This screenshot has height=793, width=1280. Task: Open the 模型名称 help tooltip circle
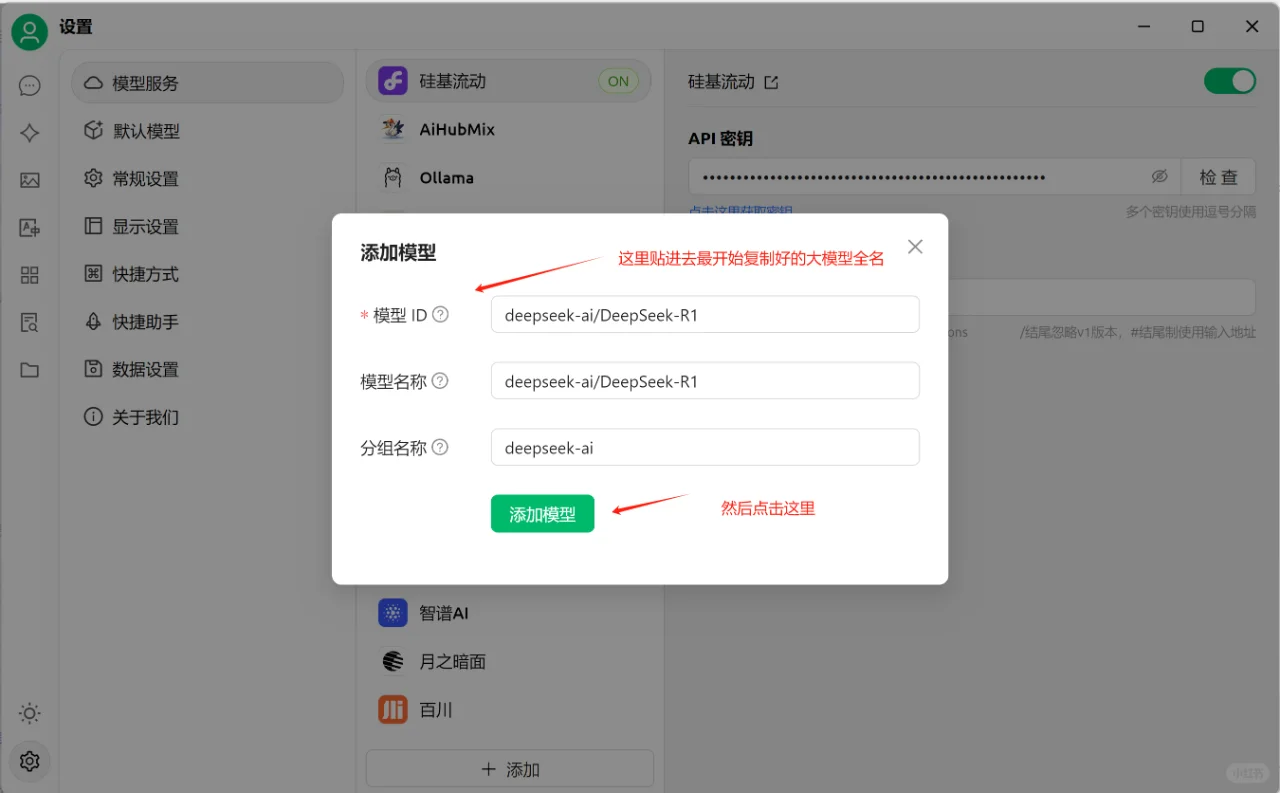tap(440, 381)
